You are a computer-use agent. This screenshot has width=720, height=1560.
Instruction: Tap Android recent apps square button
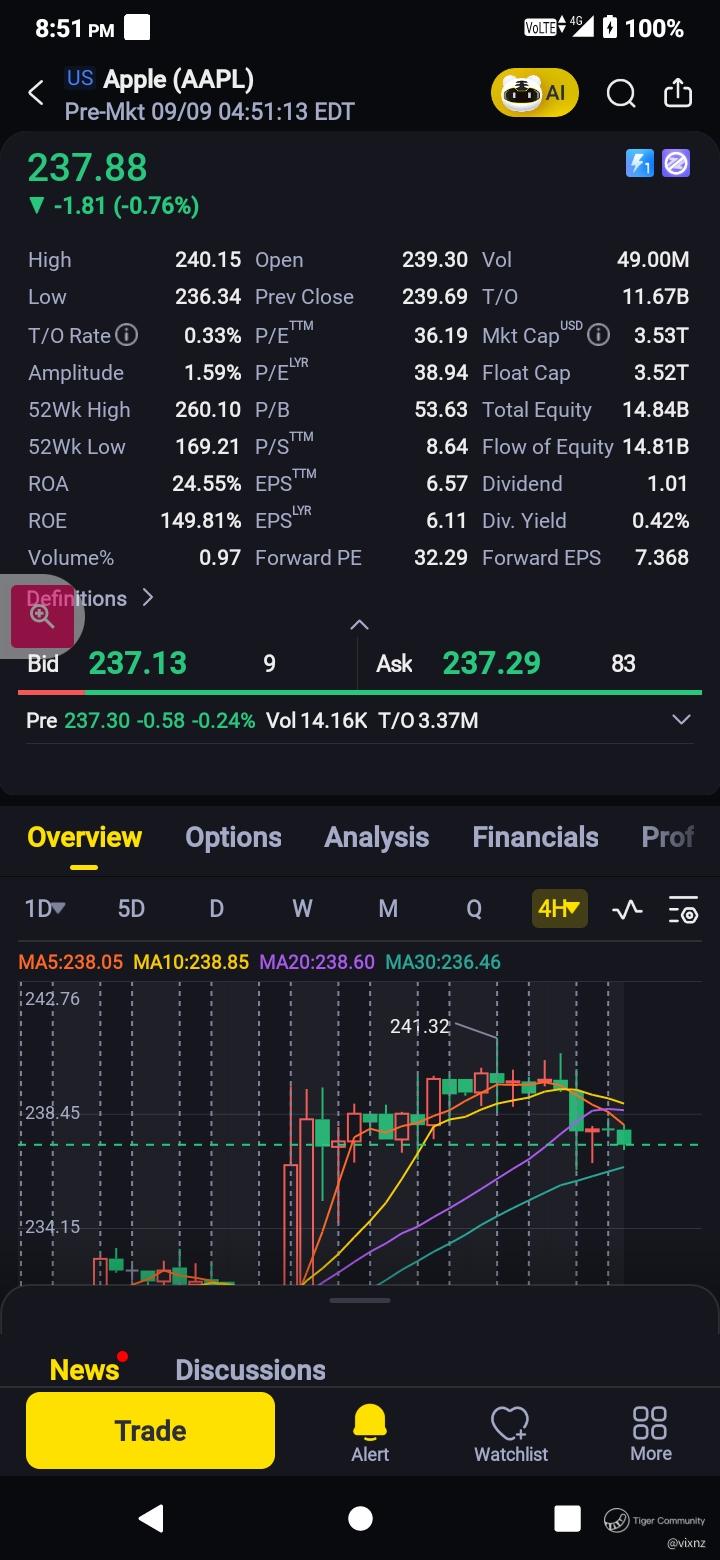tap(567, 1518)
